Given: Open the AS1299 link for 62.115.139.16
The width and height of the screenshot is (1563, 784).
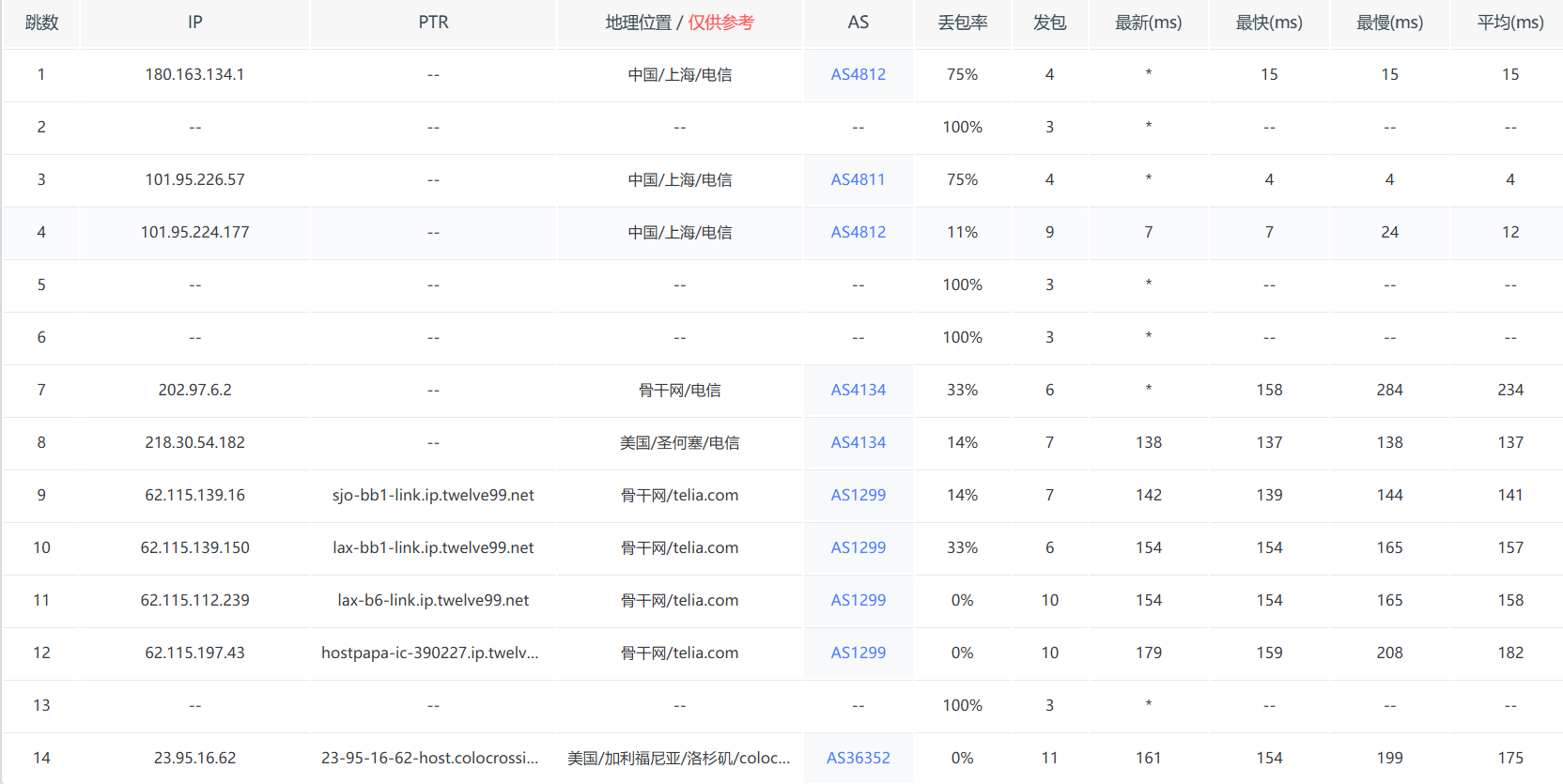Looking at the screenshot, I should (858, 495).
